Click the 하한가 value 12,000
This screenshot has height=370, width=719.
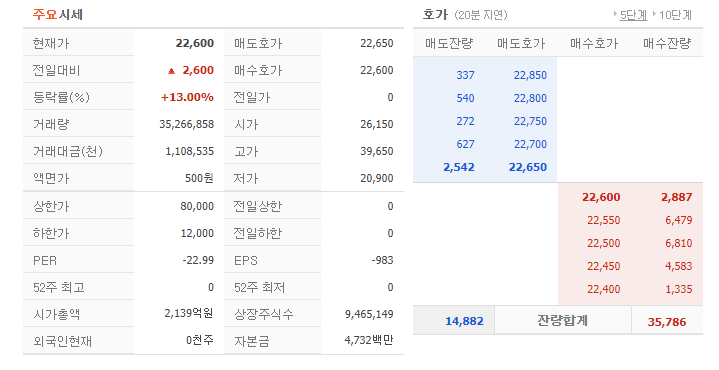coord(197,233)
